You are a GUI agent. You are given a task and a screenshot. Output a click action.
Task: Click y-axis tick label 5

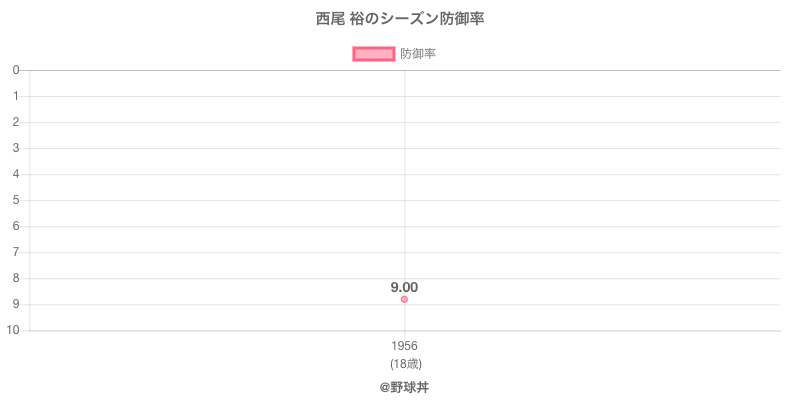coord(17,200)
